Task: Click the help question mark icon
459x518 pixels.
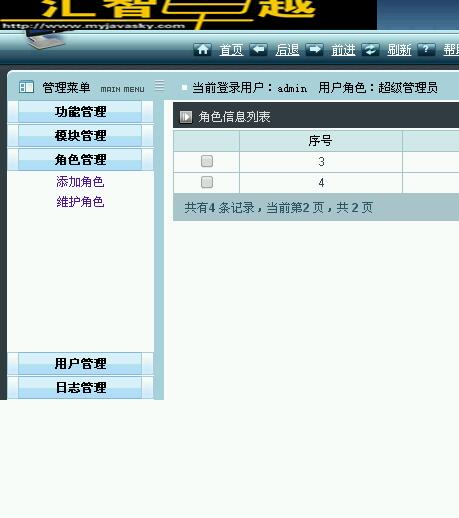Action: pos(426,50)
